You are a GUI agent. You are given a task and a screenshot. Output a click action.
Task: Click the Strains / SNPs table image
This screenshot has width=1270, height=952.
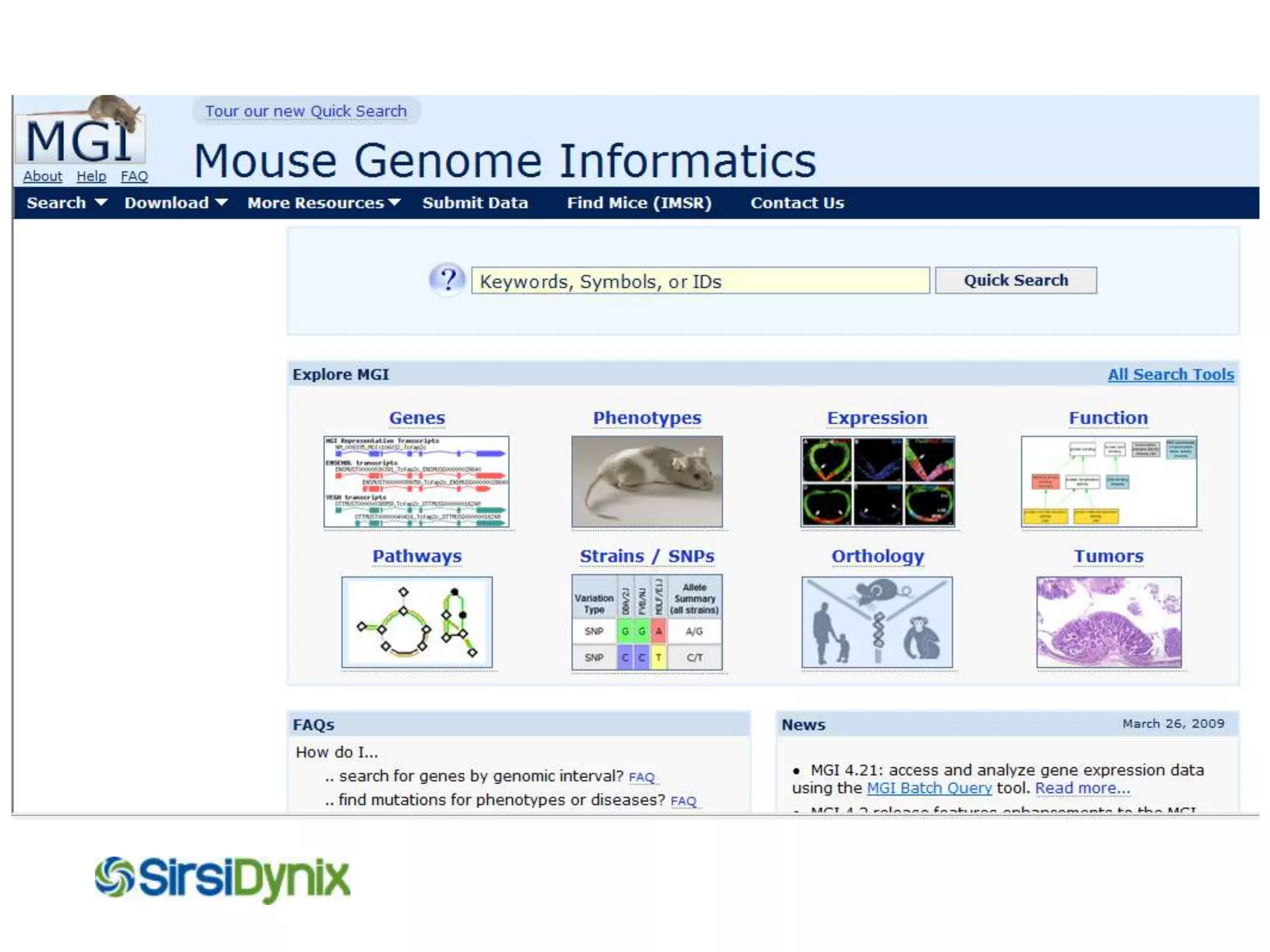tap(647, 622)
